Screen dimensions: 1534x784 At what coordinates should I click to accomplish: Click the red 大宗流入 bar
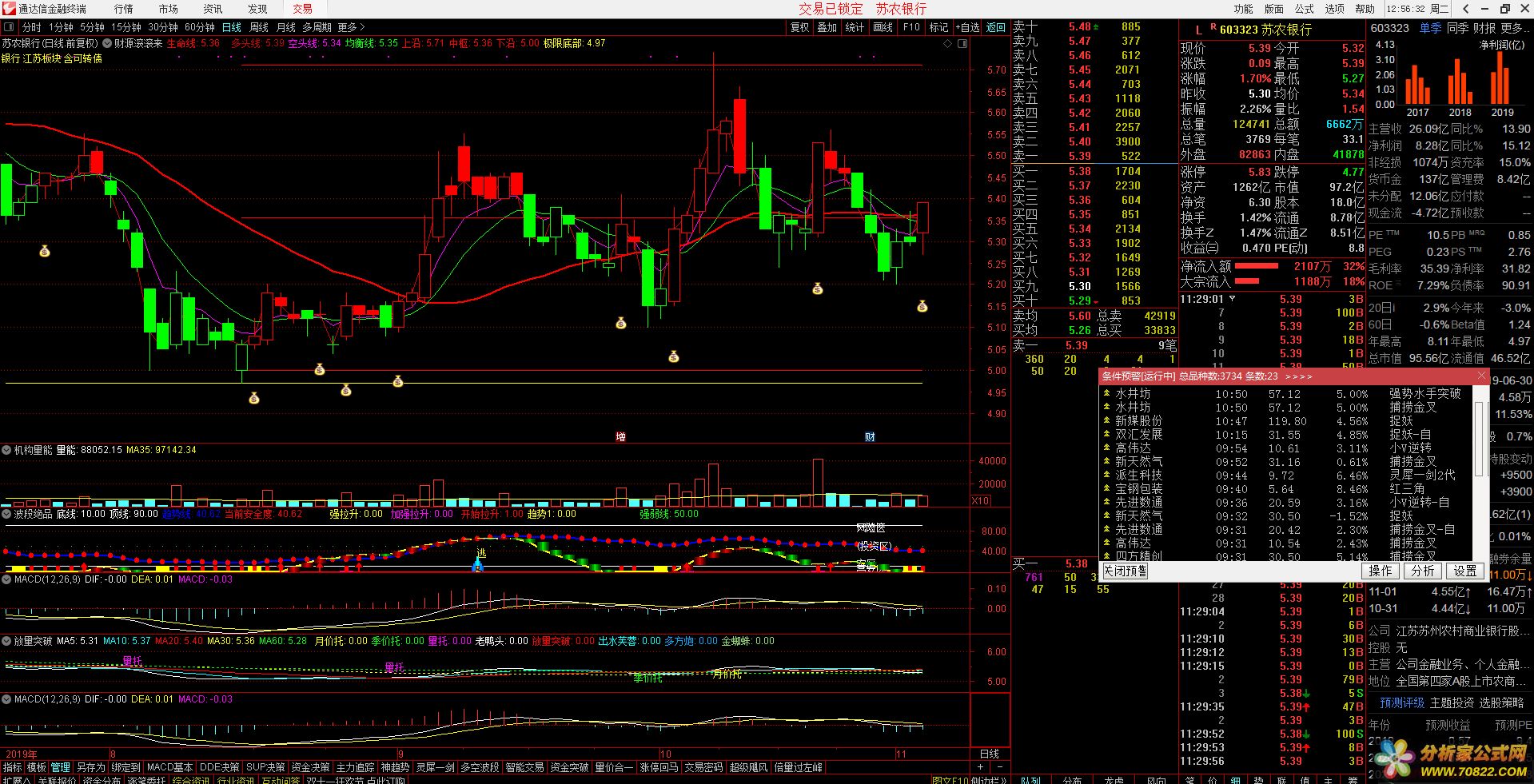pyautogui.click(x=1246, y=281)
